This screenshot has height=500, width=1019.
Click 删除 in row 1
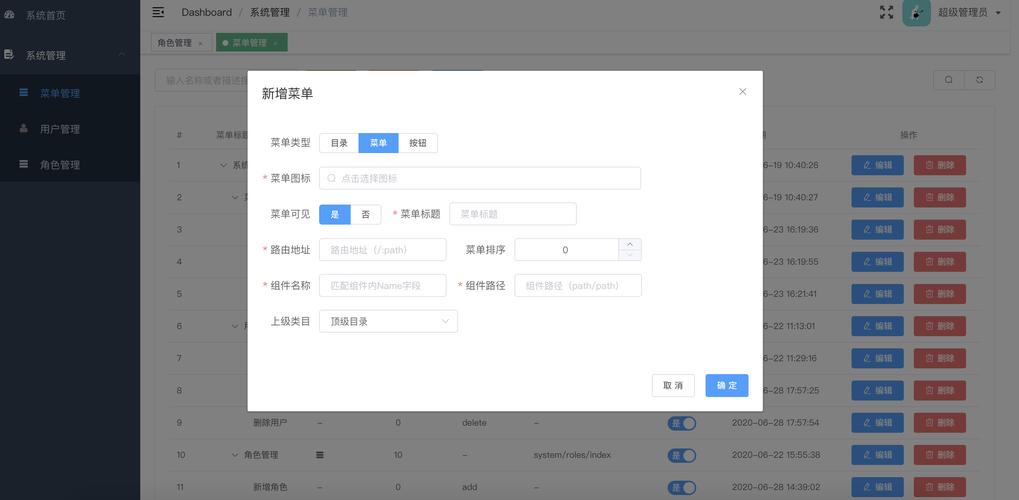pos(940,165)
